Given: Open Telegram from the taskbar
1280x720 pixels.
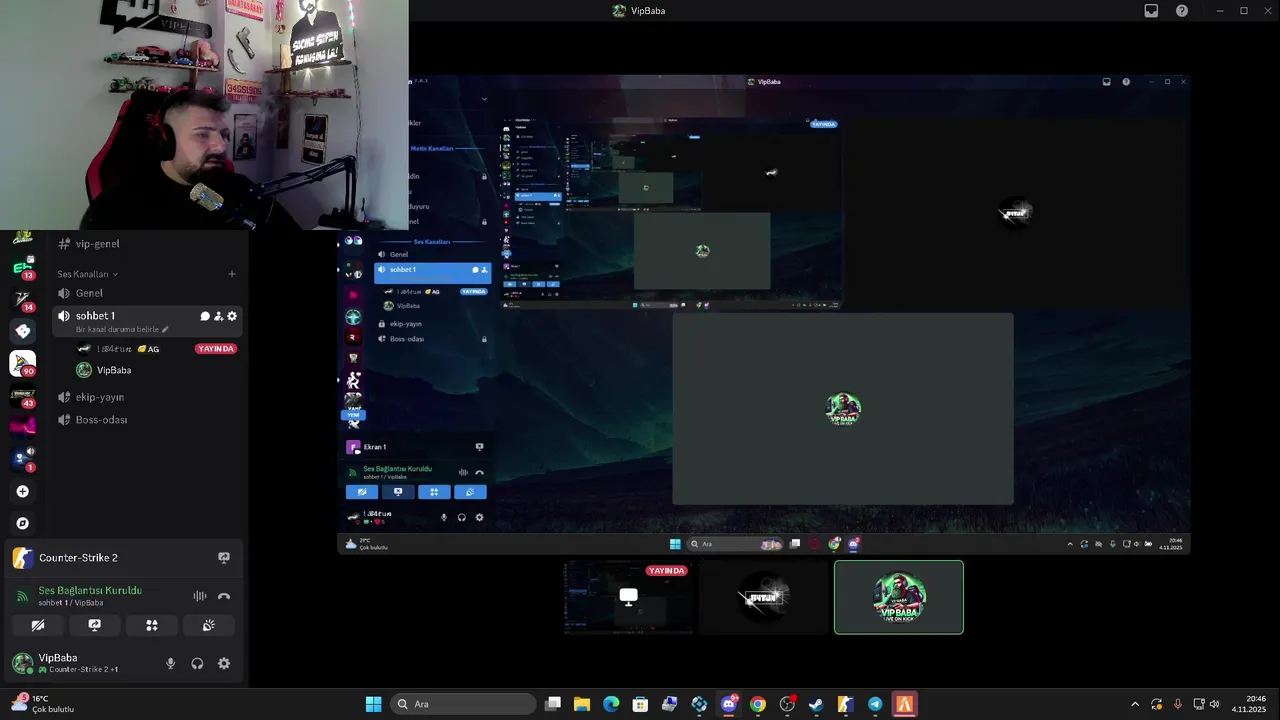Looking at the screenshot, I should click(x=875, y=704).
